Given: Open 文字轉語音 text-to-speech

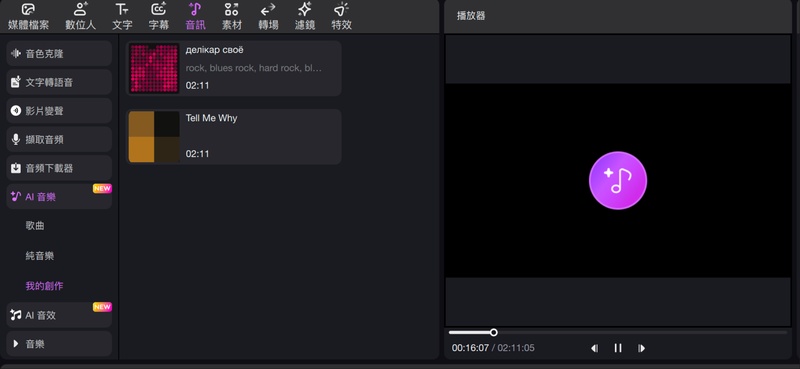Looking at the screenshot, I should (59, 82).
